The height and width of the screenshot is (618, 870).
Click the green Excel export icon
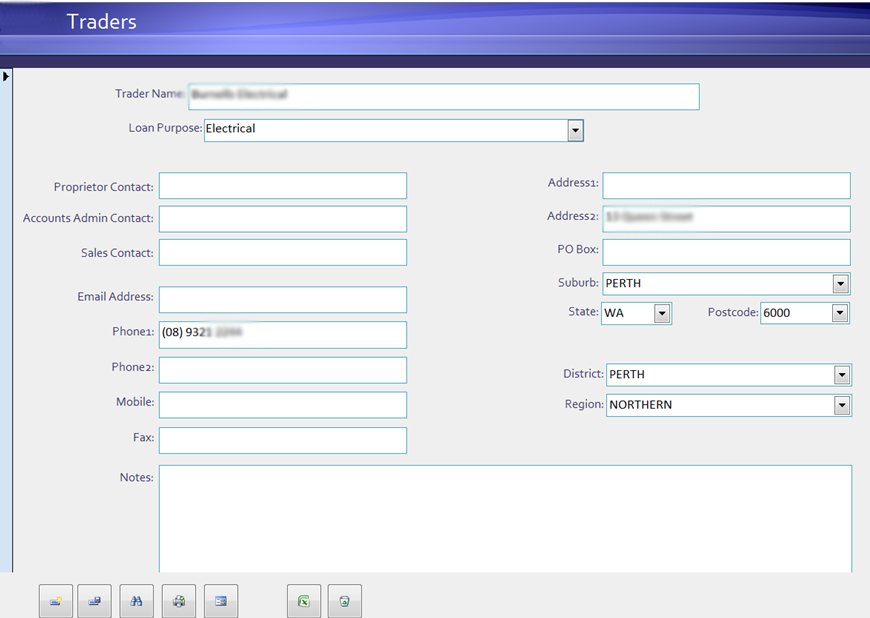[303, 600]
